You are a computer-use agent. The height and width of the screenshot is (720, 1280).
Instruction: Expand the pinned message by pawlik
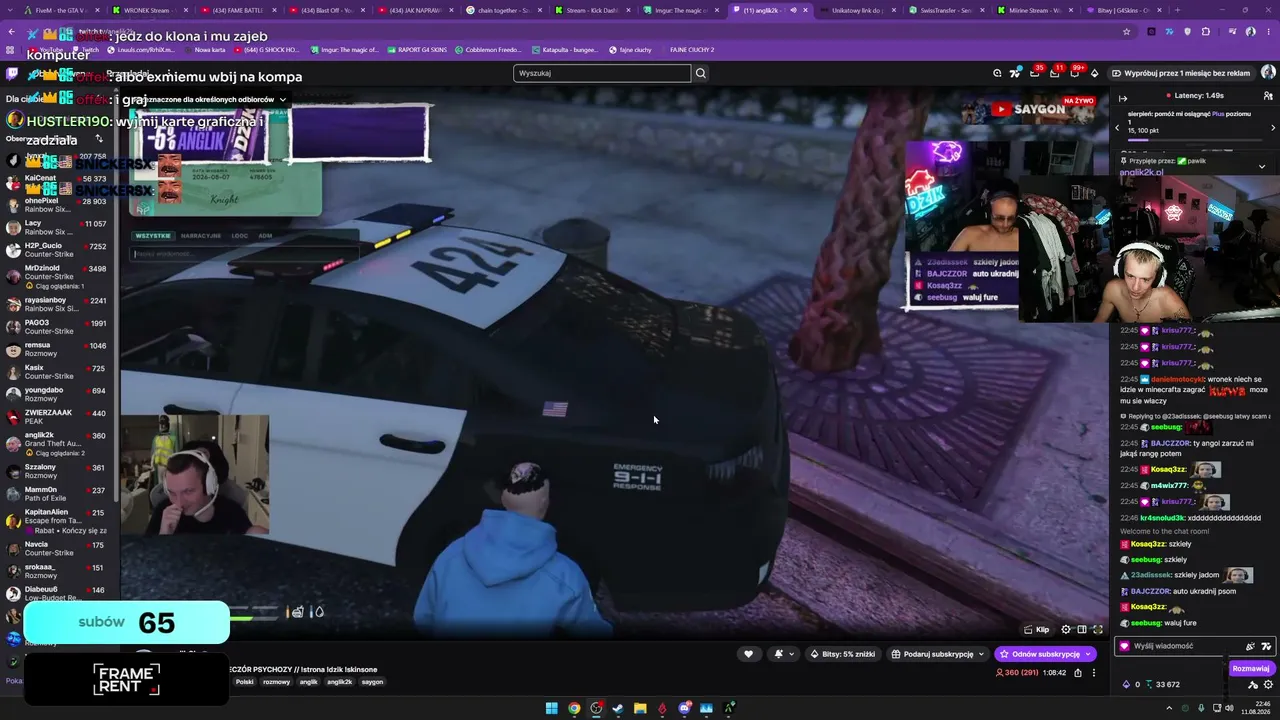[x=1262, y=166]
